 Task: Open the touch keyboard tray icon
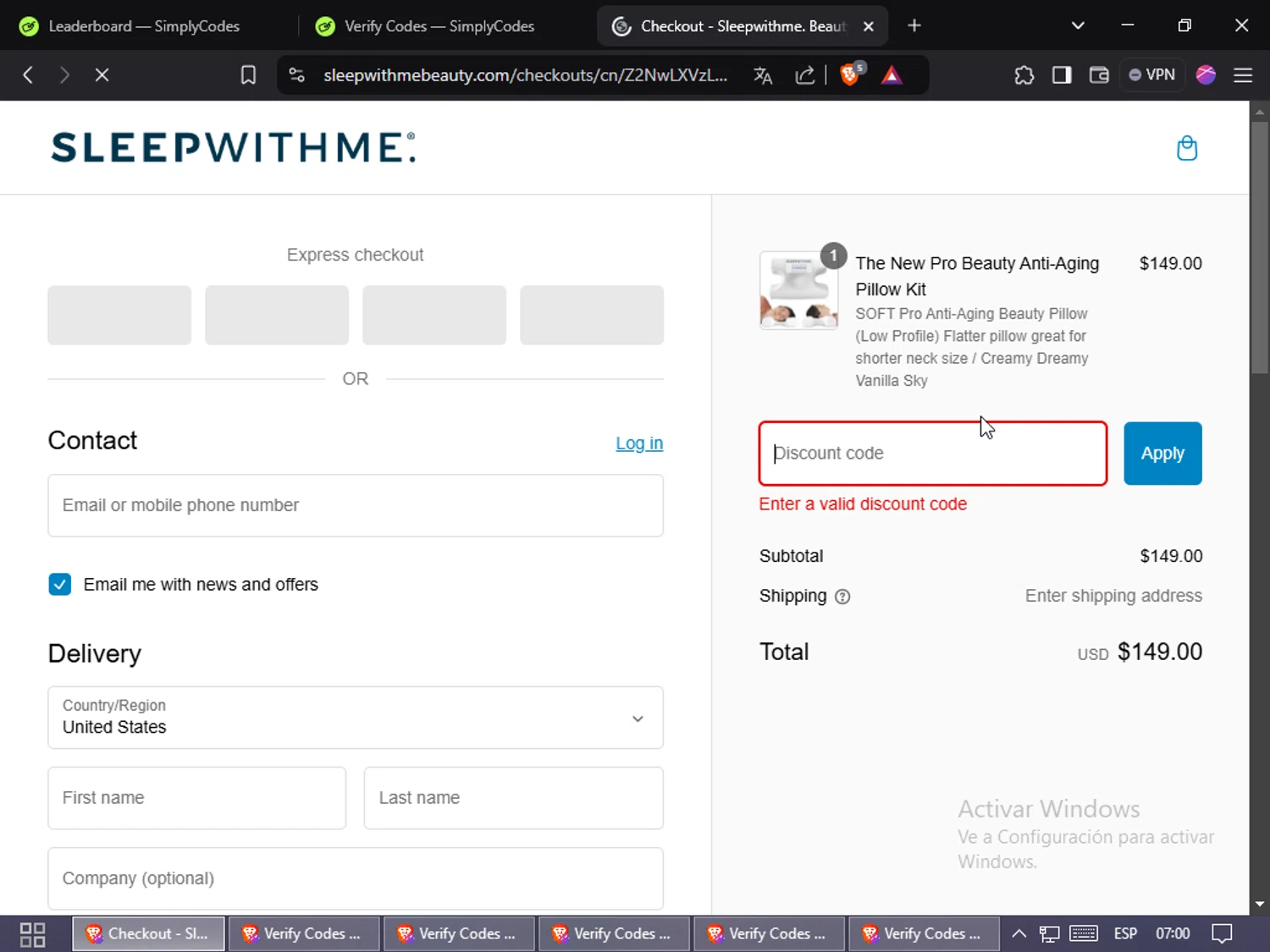click(x=1084, y=934)
